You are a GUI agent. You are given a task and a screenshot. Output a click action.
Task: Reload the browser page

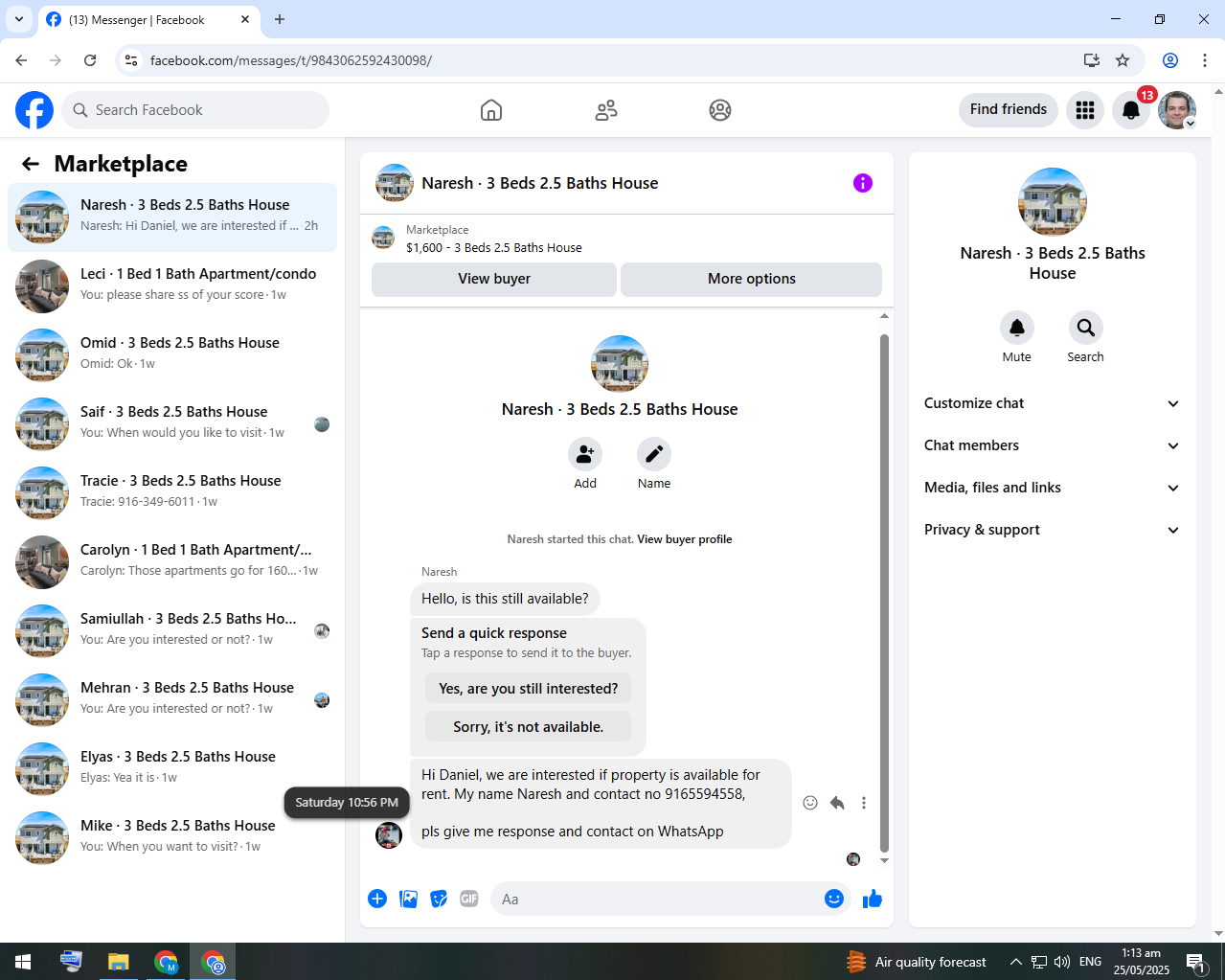point(90,60)
